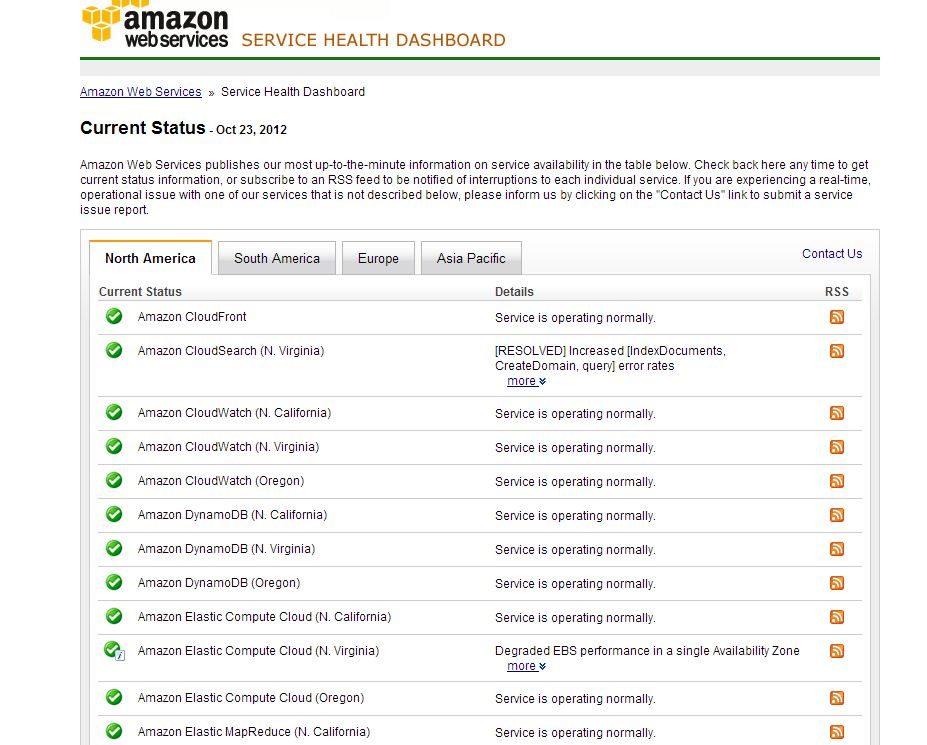Select the Europe tab

point(378,258)
